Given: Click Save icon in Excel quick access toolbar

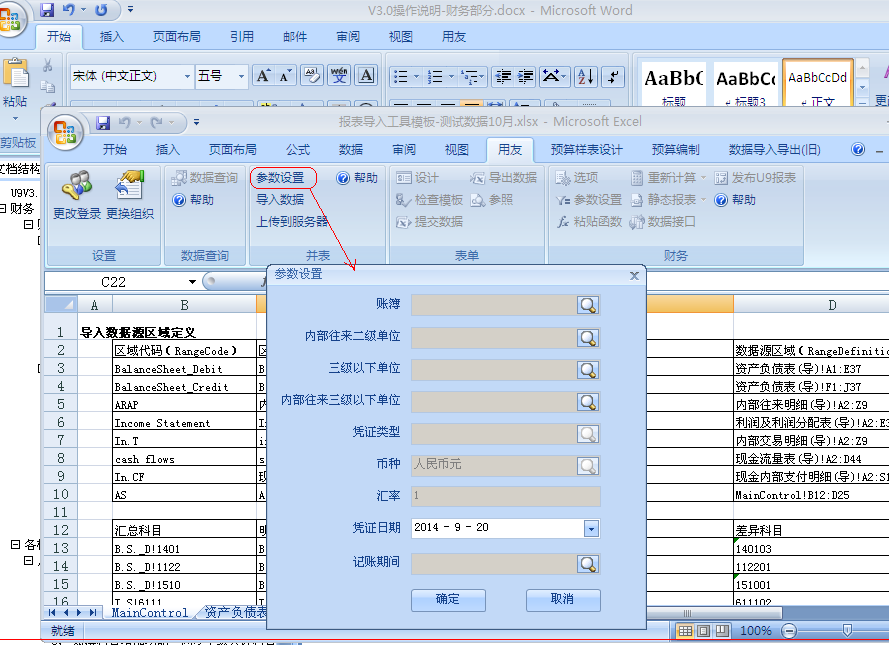Looking at the screenshot, I should click(103, 122).
